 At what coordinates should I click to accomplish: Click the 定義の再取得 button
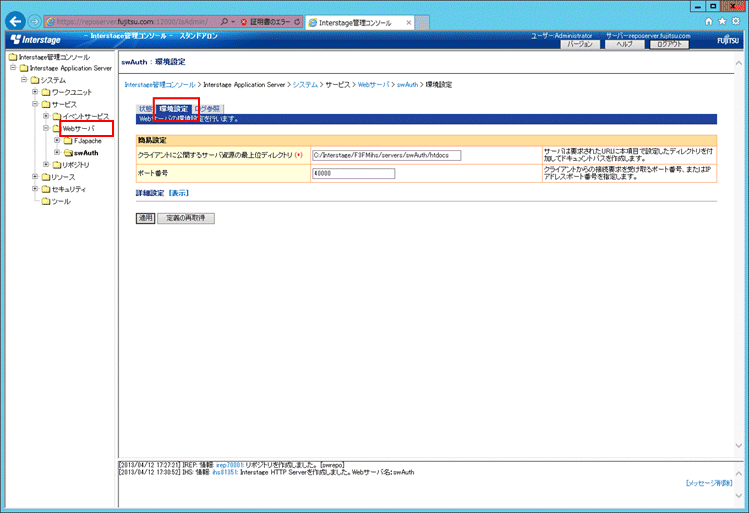coord(186,217)
